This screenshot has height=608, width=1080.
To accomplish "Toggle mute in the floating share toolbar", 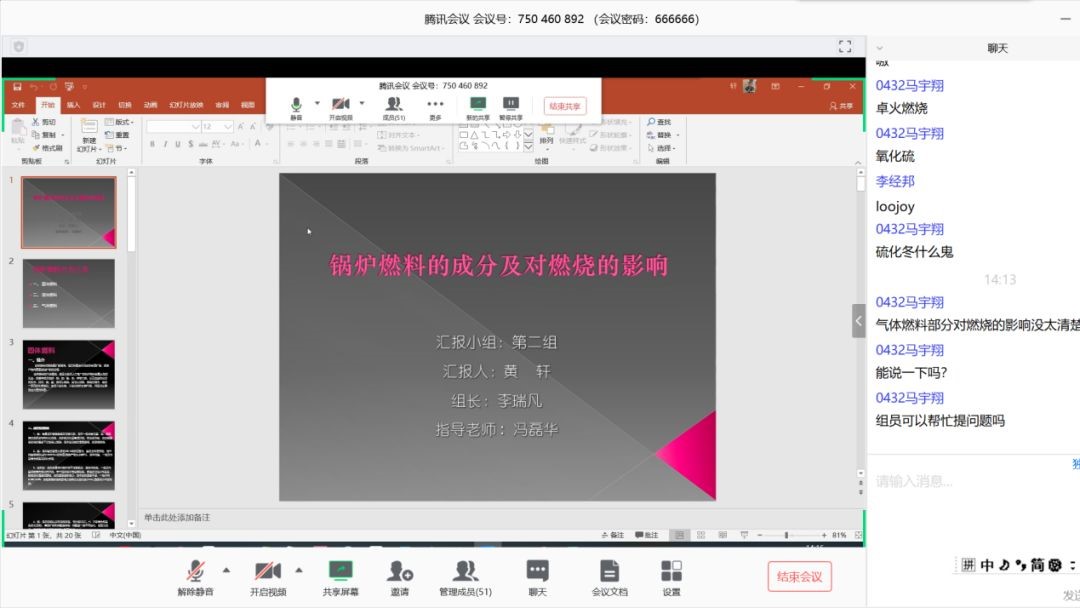I will pyautogui.click(x=296, y=106).
